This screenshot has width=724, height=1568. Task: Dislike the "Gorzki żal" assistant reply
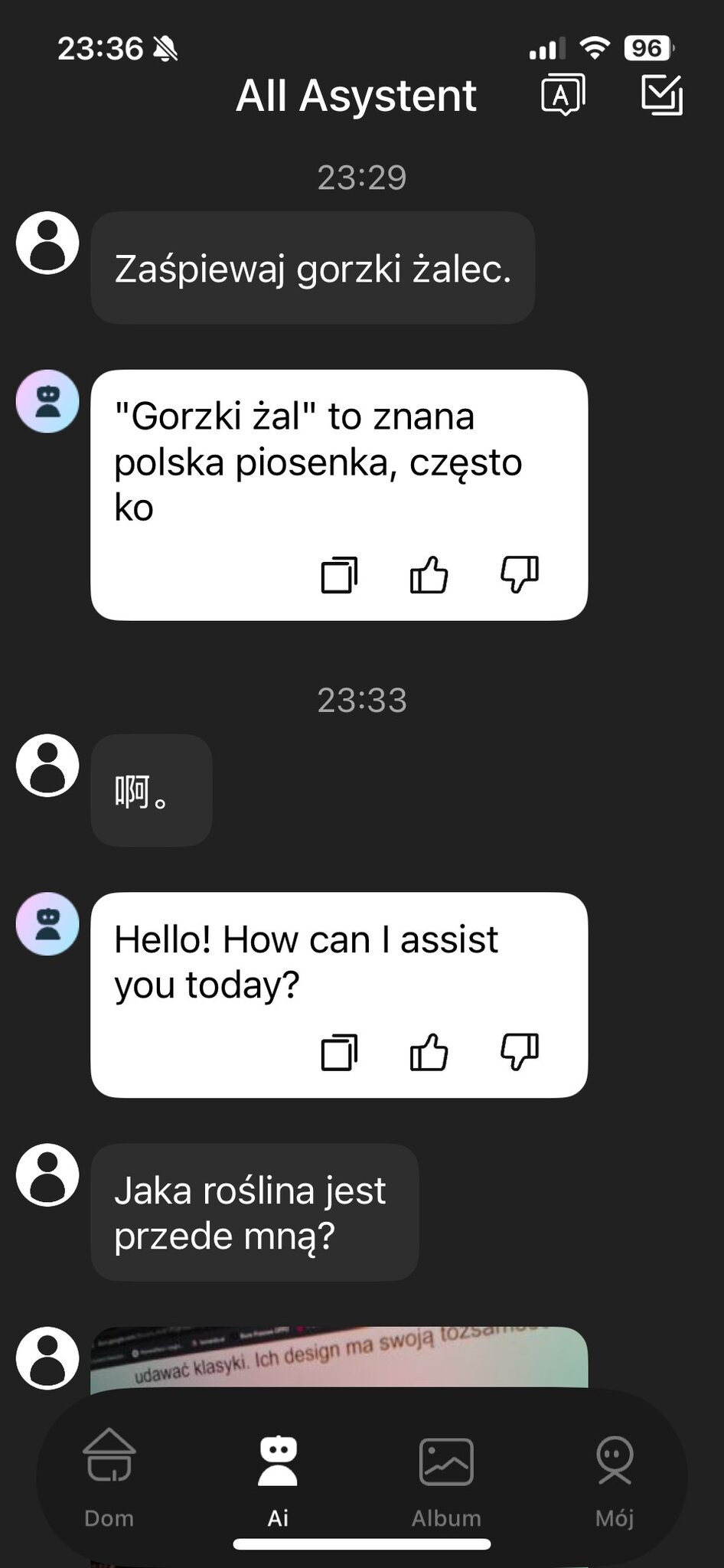point(520,575)
